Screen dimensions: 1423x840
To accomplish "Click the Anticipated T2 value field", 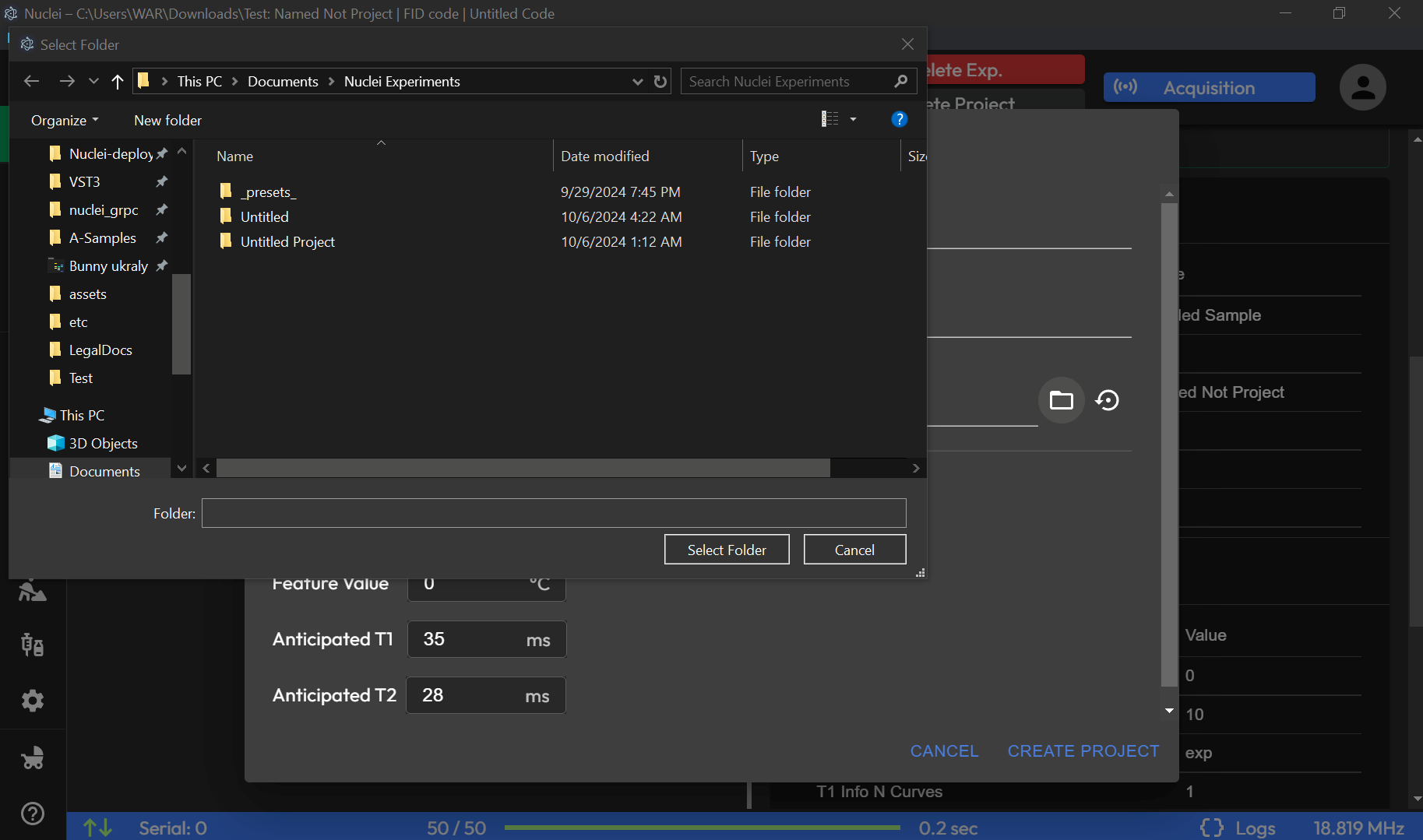I will [485, 695].
